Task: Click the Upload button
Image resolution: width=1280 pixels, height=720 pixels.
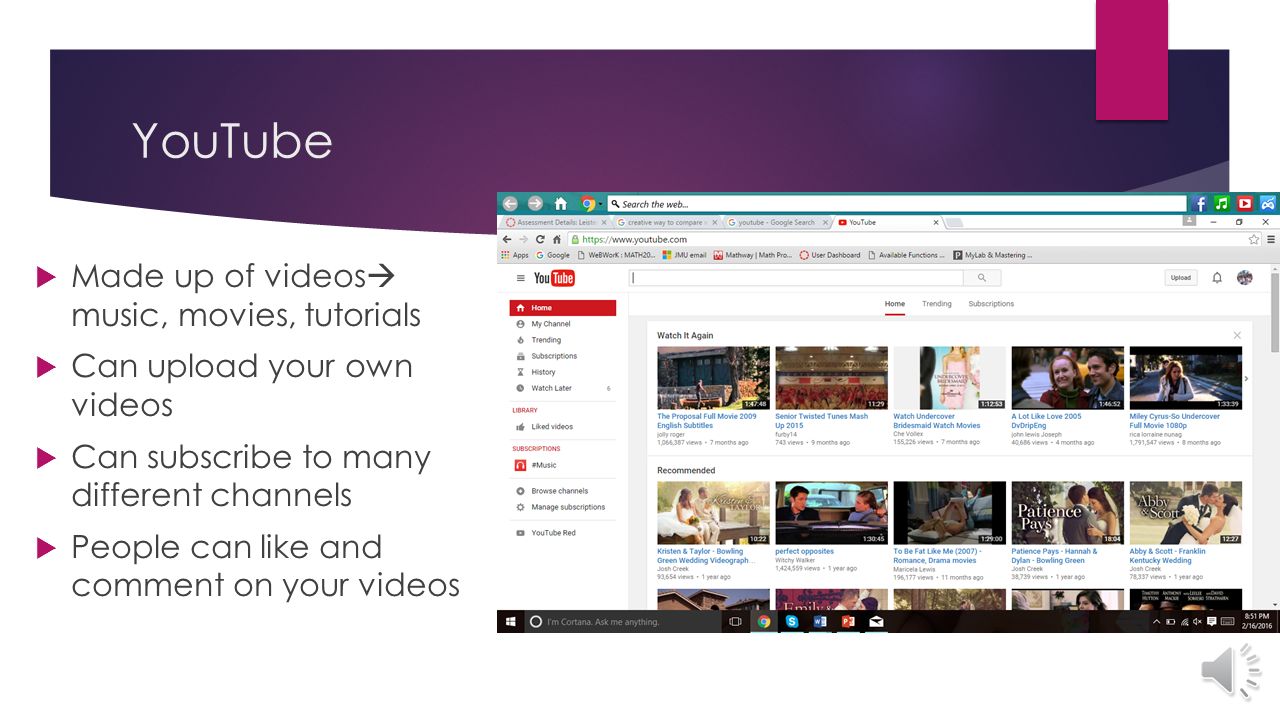Action: (x=1181, y=278)
